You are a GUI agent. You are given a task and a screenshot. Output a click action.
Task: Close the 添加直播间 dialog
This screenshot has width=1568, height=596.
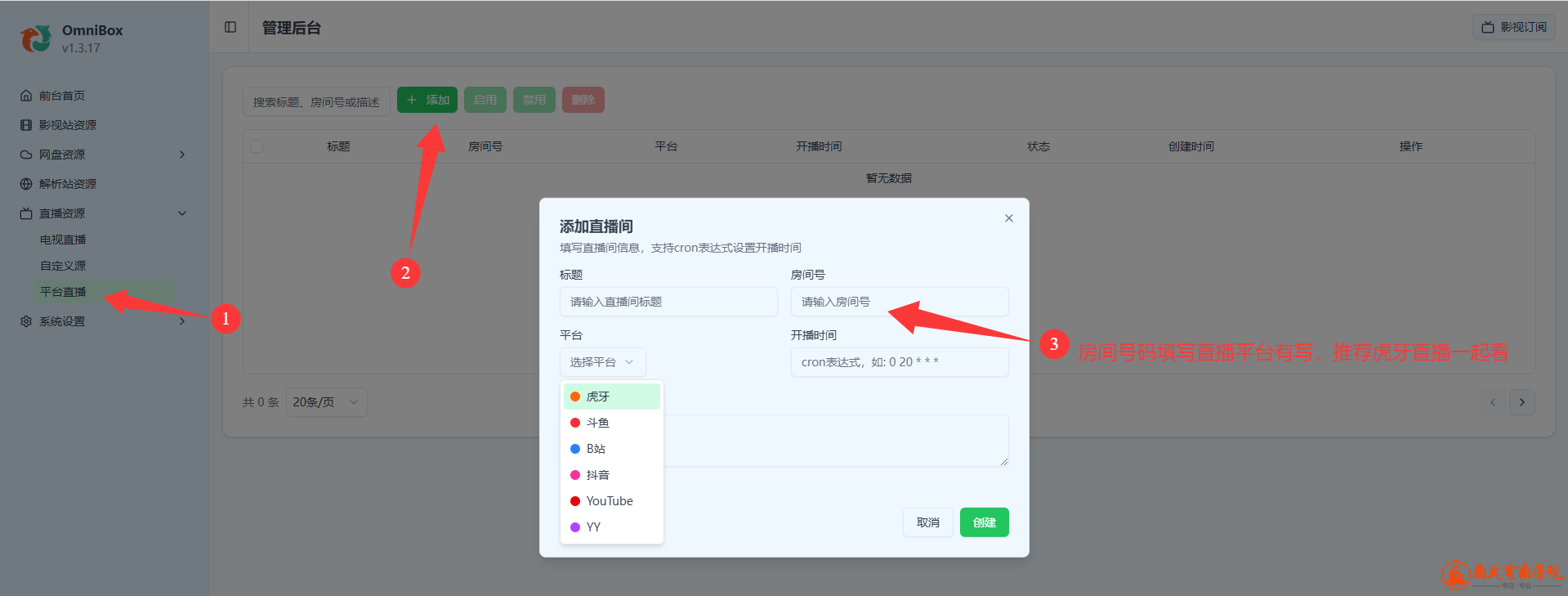1008,218
